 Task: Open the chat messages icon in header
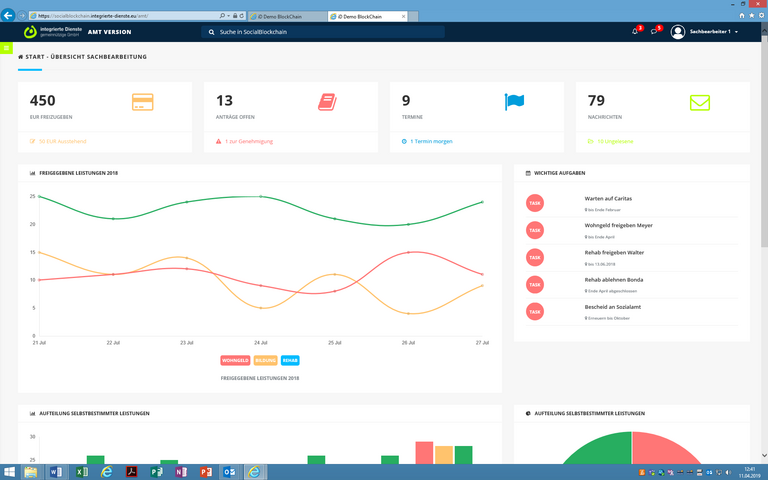pyautogui.click(x=654, y=32)
